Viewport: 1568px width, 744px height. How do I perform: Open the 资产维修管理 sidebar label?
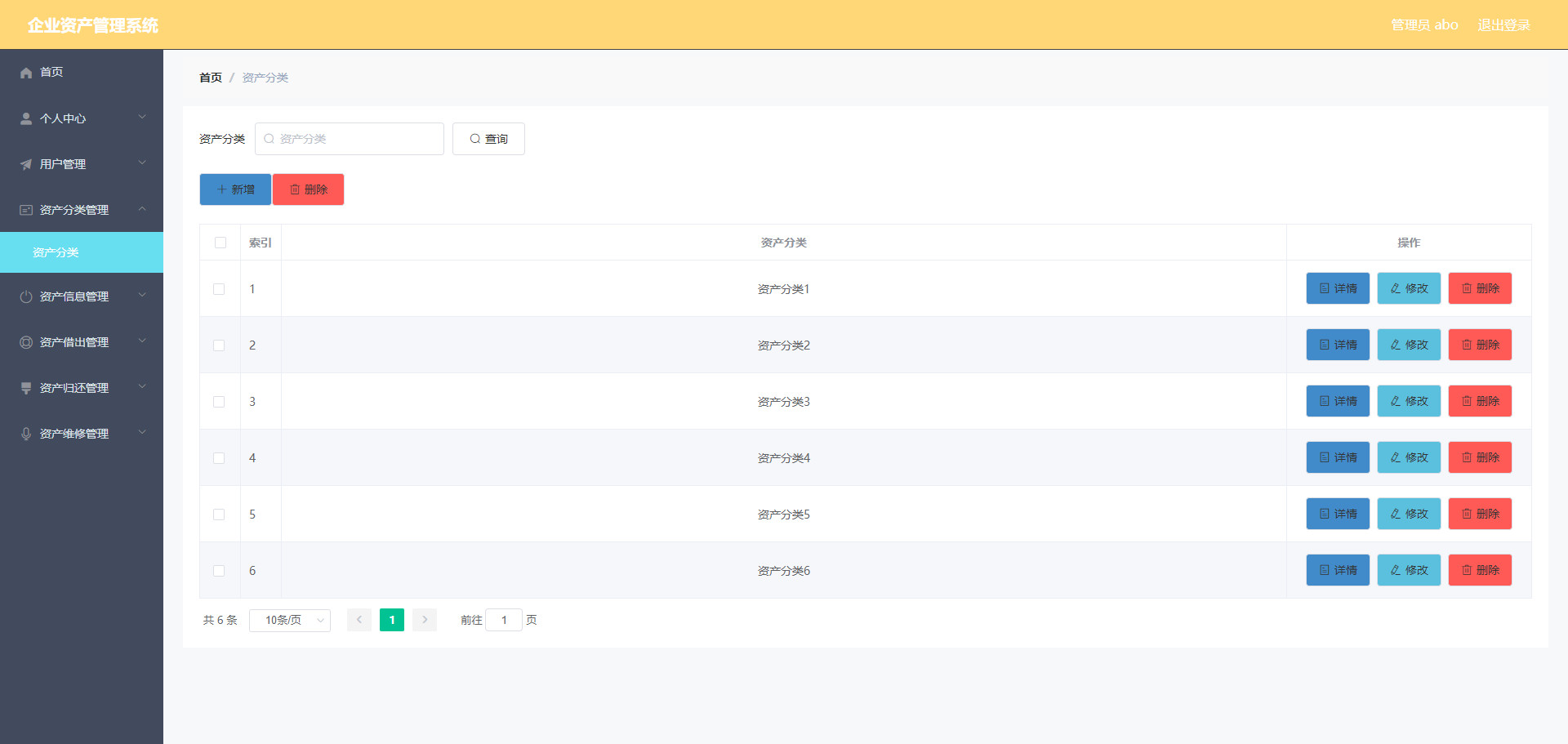point(74,434)
